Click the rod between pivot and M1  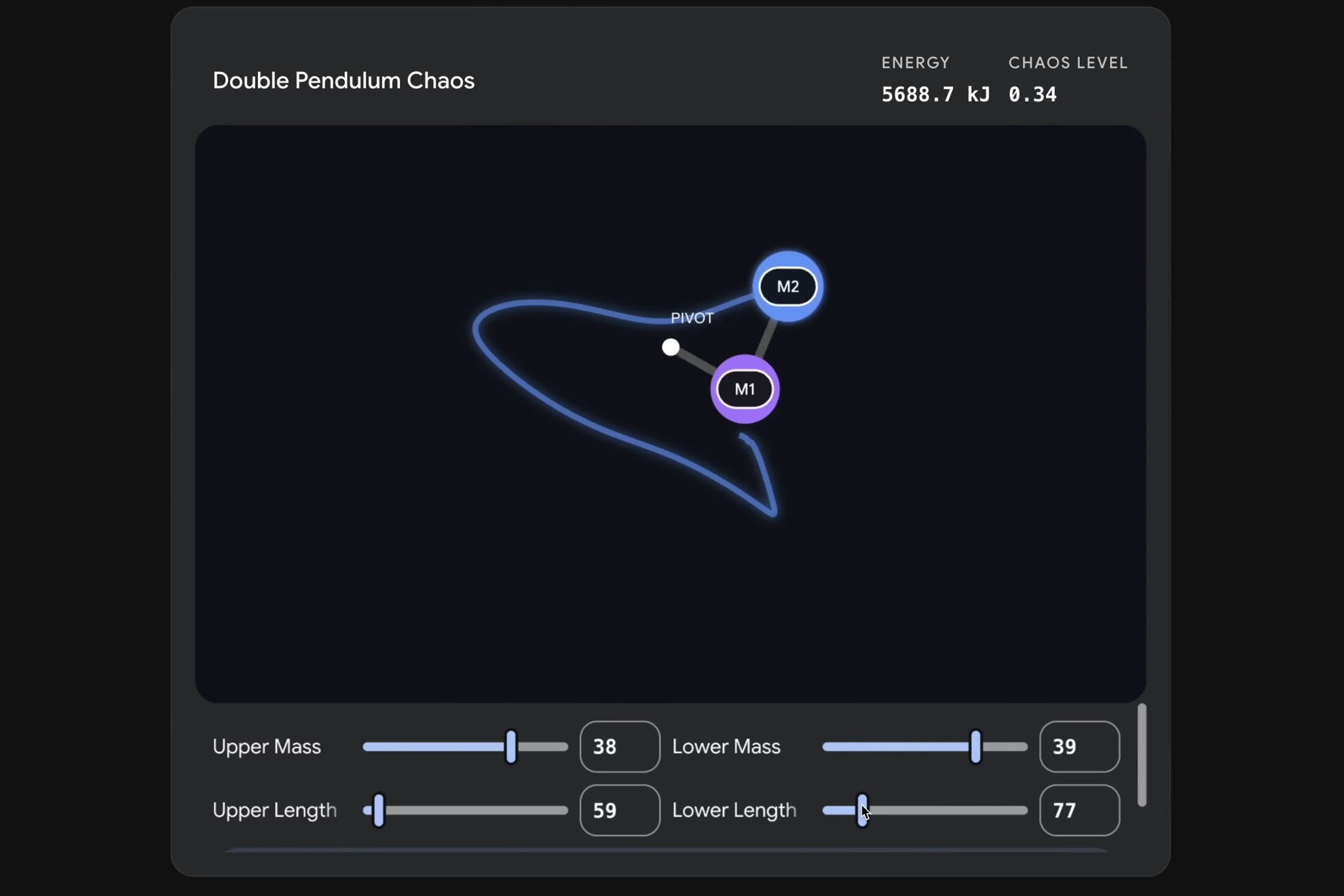click(x=695, y=360)
